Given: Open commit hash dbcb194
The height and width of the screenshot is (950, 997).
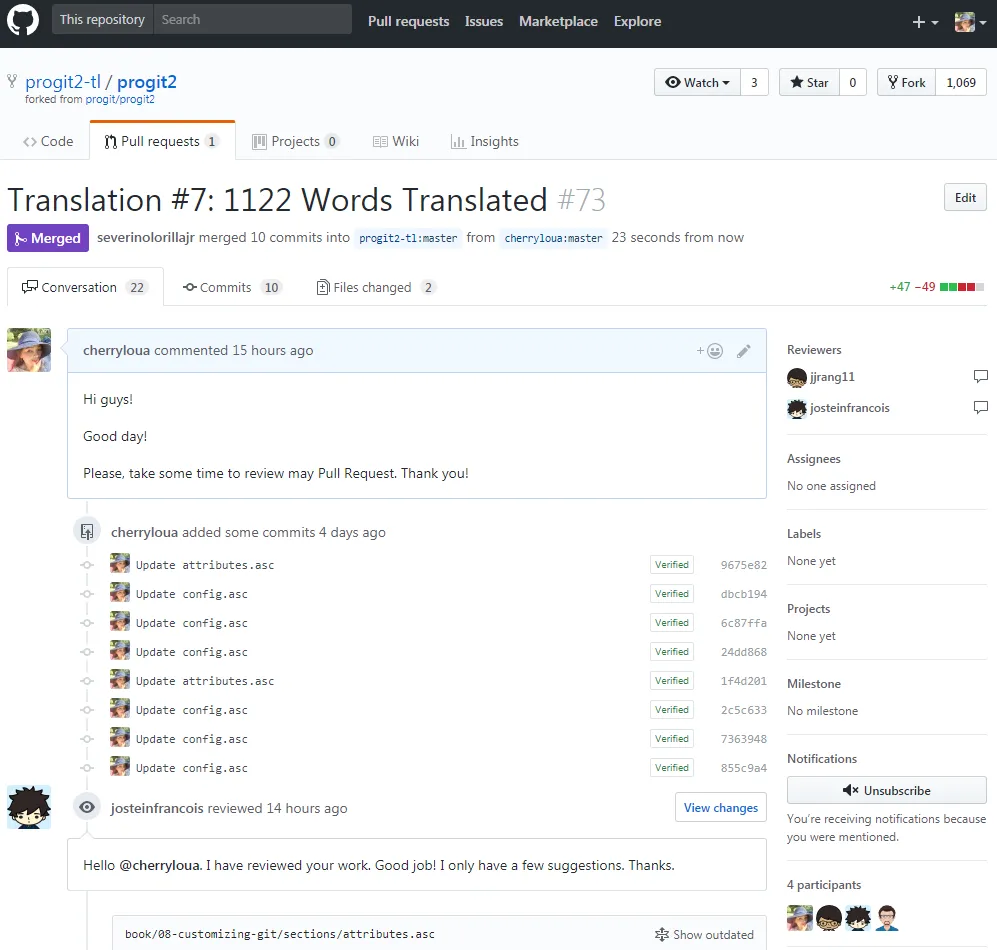Looking at the screenshot, I should (x=743, y=594).
